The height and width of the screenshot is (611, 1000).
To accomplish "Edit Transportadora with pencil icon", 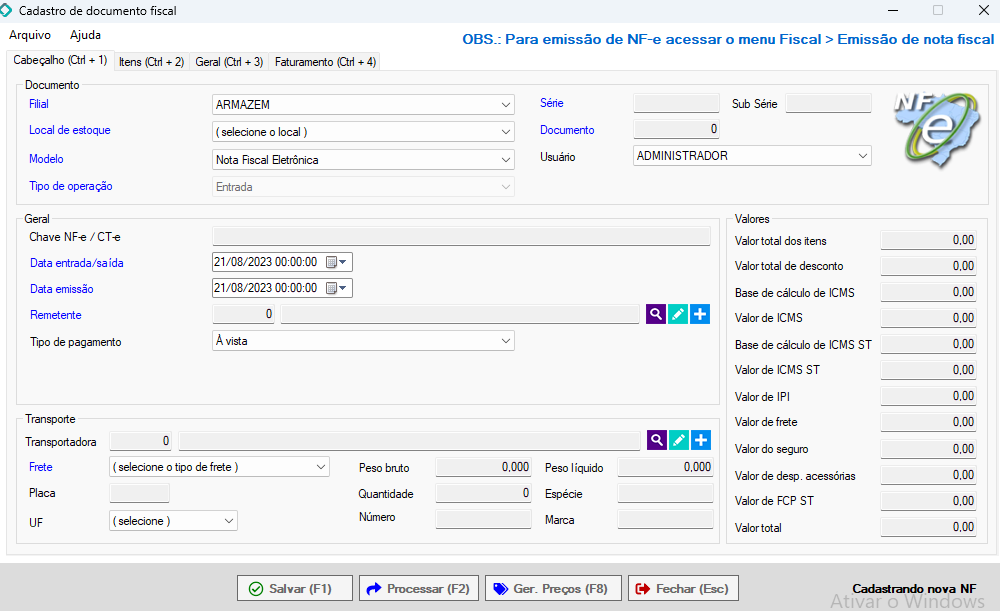I will [x=678, y=440].
